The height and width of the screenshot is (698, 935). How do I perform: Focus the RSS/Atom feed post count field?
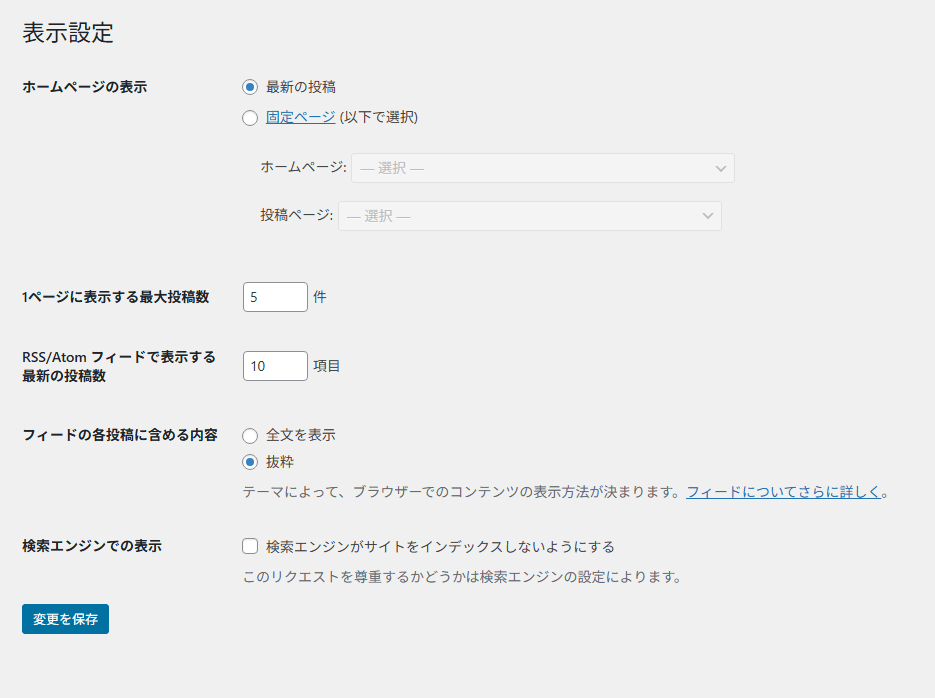275,366
